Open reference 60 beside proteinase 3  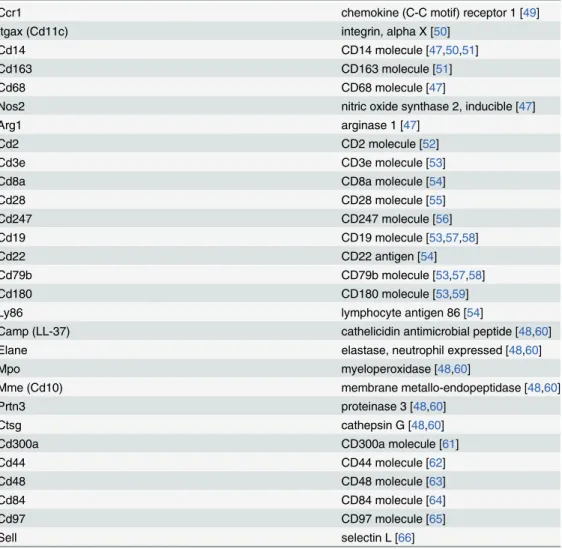pos(436,407)
